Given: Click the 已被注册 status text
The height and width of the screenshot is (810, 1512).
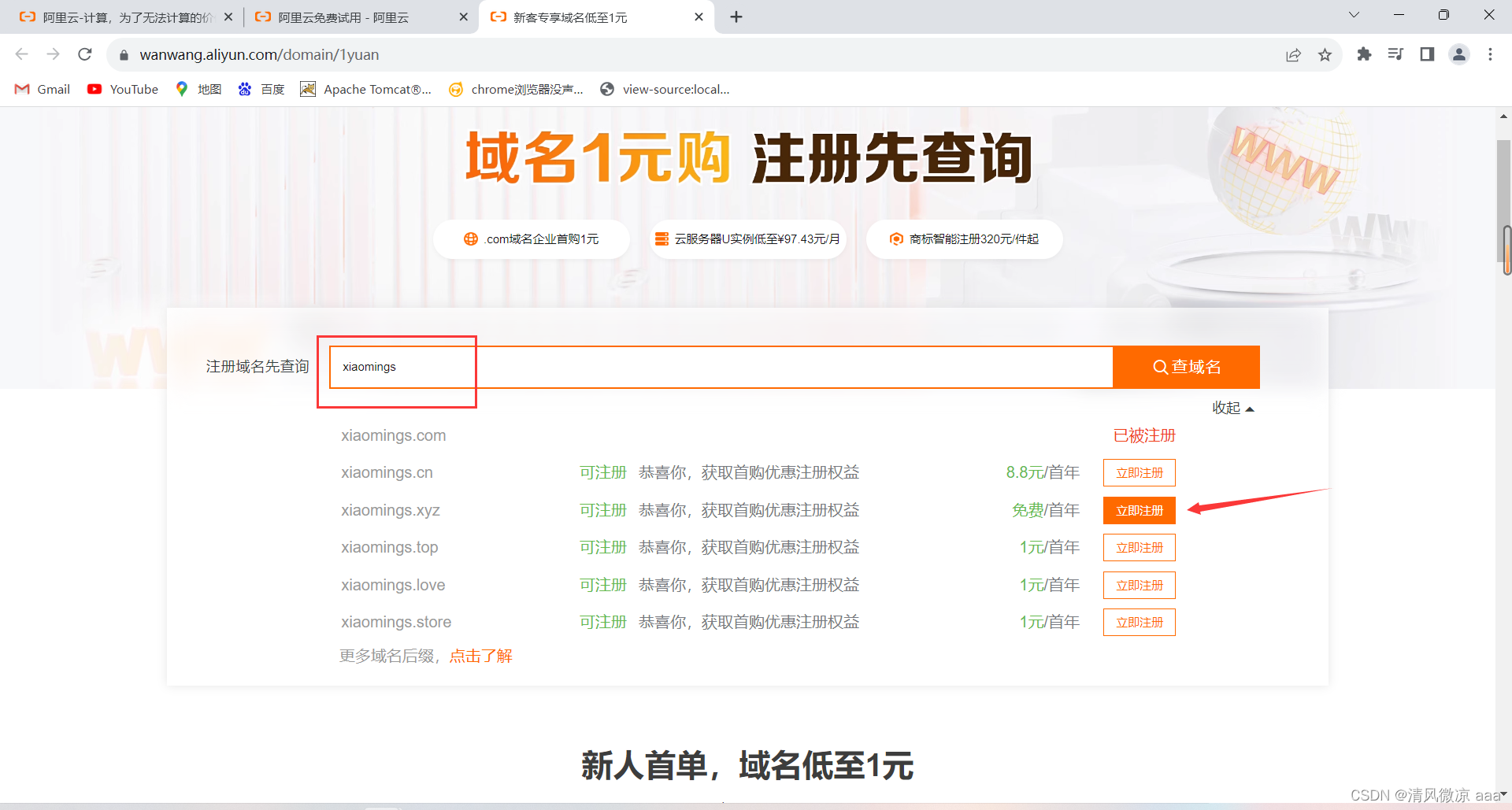Looking at the screenshot, I should [x=1143, y=435].
